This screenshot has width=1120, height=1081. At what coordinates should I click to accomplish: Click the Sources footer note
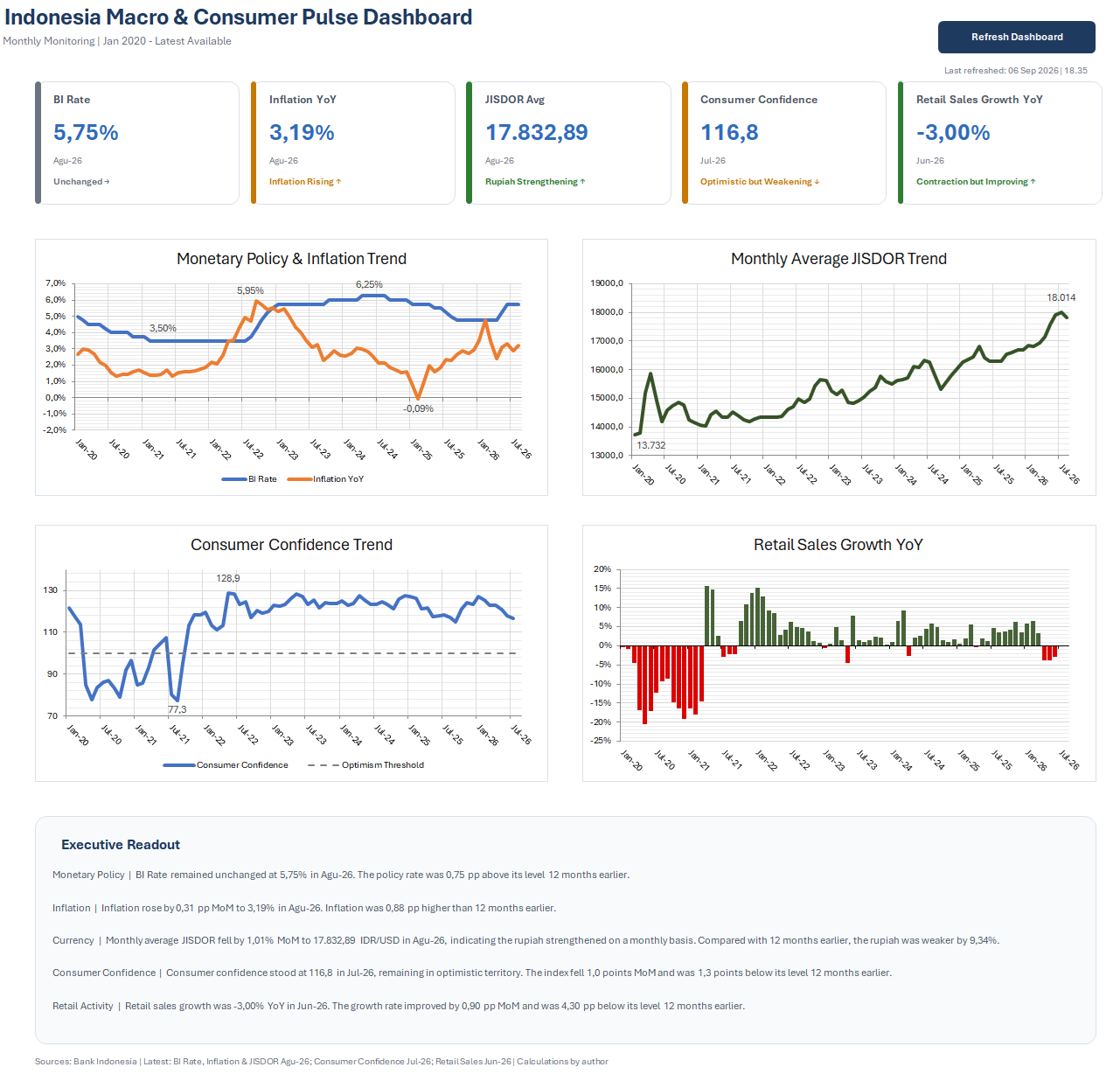click(322, 1062)
